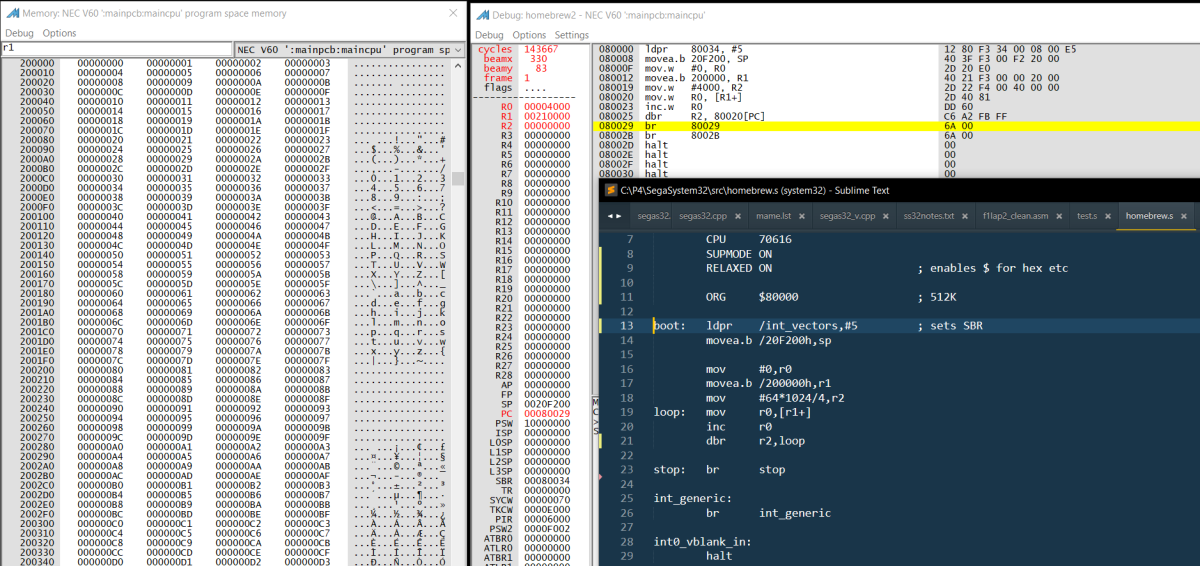The height and width of the screenshot is (566, 1200).
Task: Click the left tab scroll arrow in Sublime
Action: click(609, 216)
